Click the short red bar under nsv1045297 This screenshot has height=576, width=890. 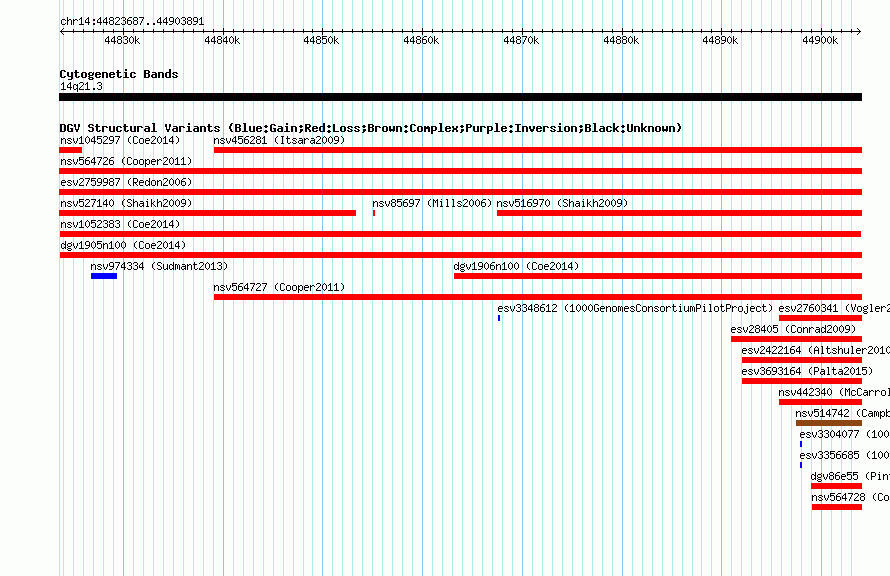point(70,150)
